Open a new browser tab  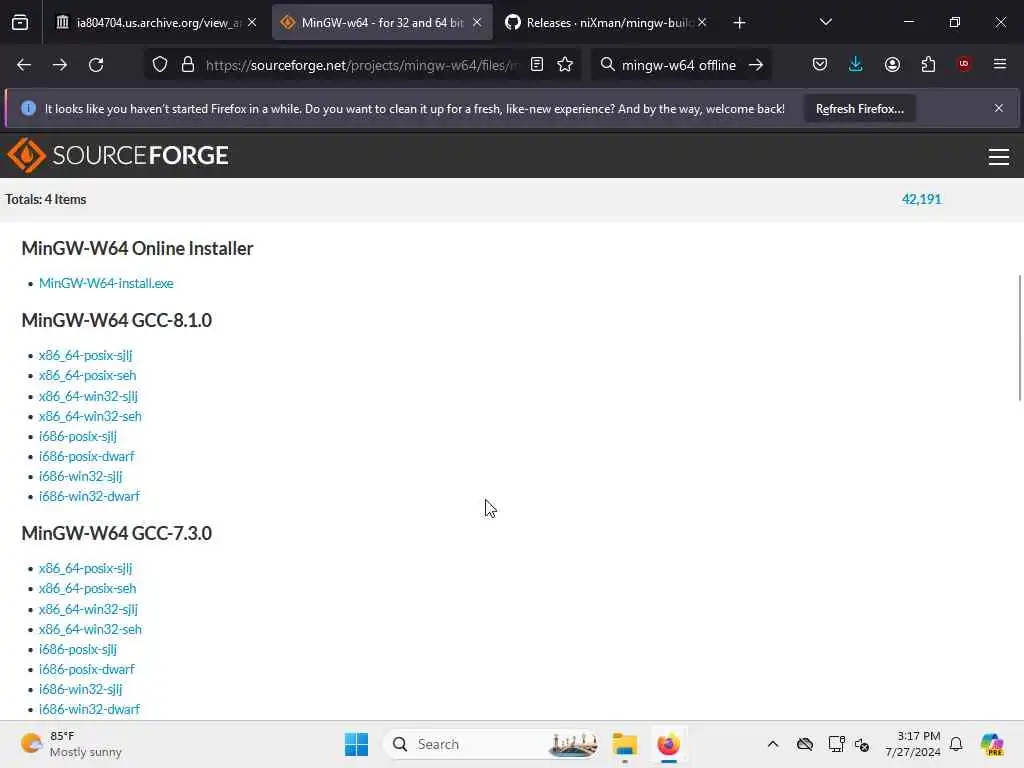pyautogui.click(x=739, y=23)
